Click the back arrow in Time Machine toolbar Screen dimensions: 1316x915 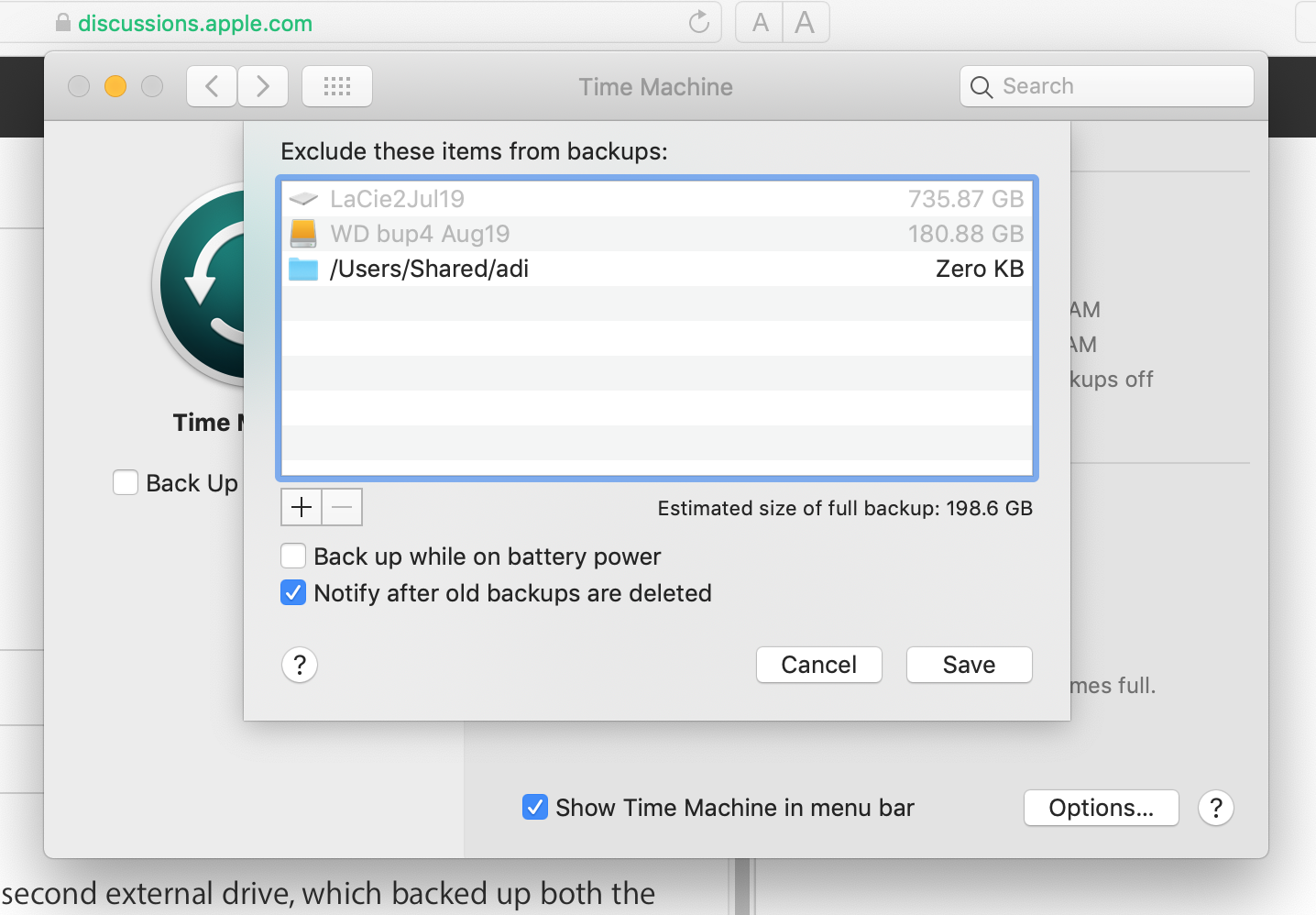tap(212, 86)
